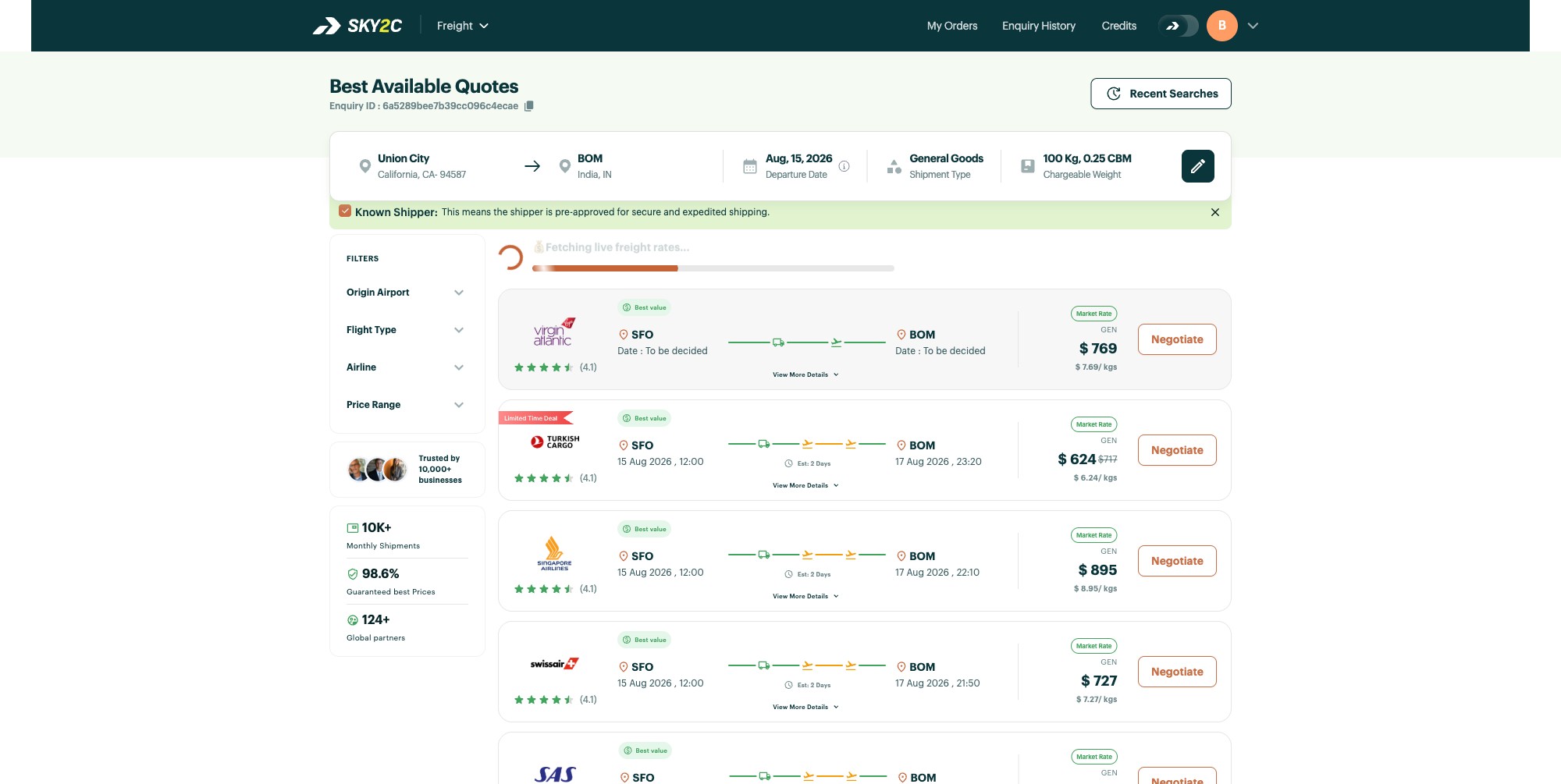Click the Best value badge on Turkish Cargo
This screenshot has width=1561, height=784.
coord(645,418)
